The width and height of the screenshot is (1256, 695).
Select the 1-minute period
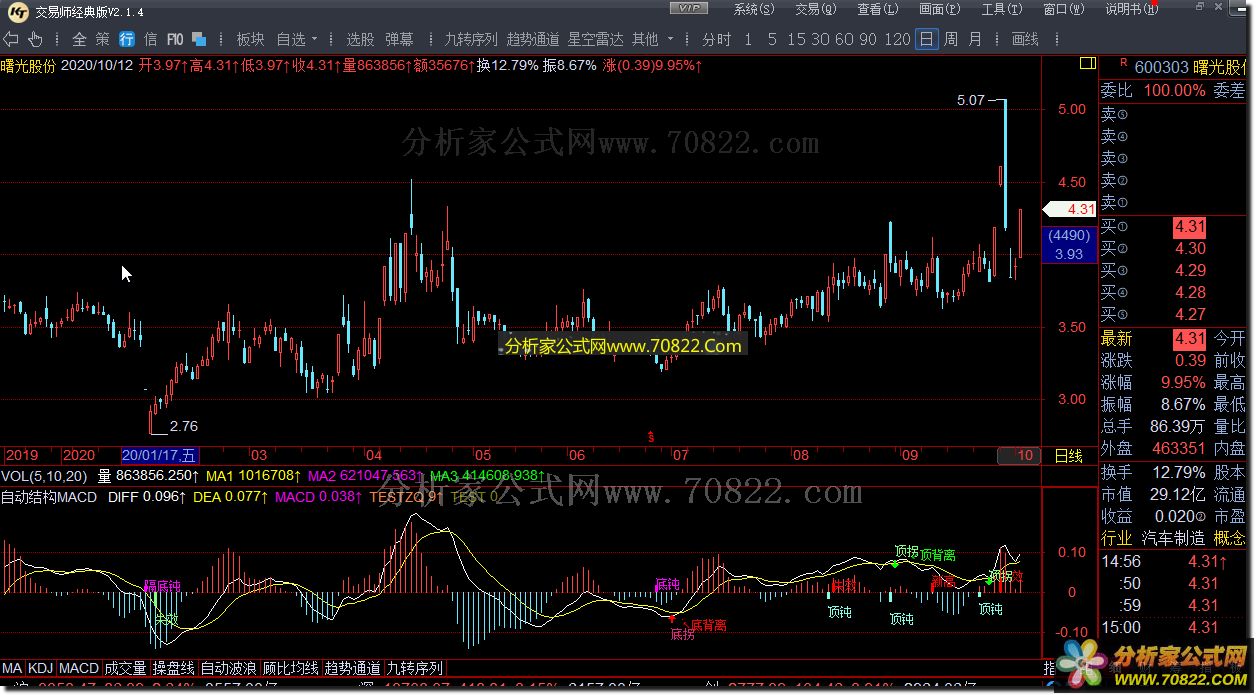748,39
